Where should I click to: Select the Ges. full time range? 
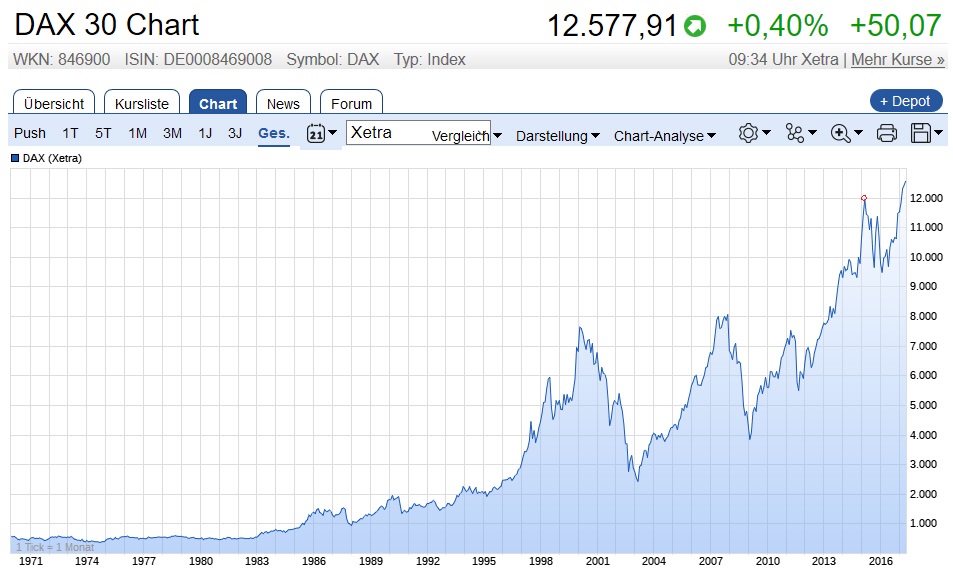click(x=274, y=133)
